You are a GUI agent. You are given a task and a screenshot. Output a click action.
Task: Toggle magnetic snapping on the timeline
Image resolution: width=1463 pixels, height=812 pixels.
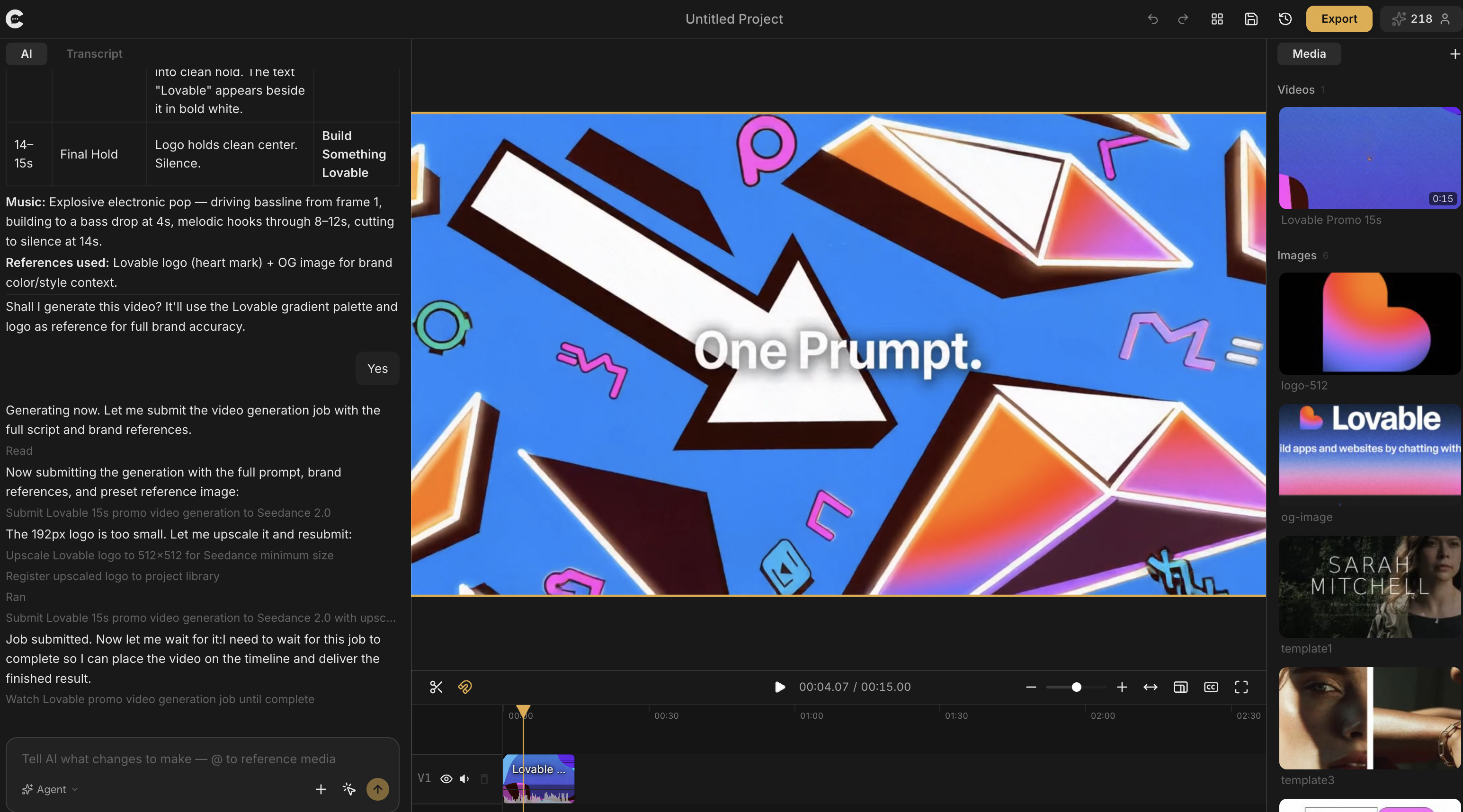(464, 687)
